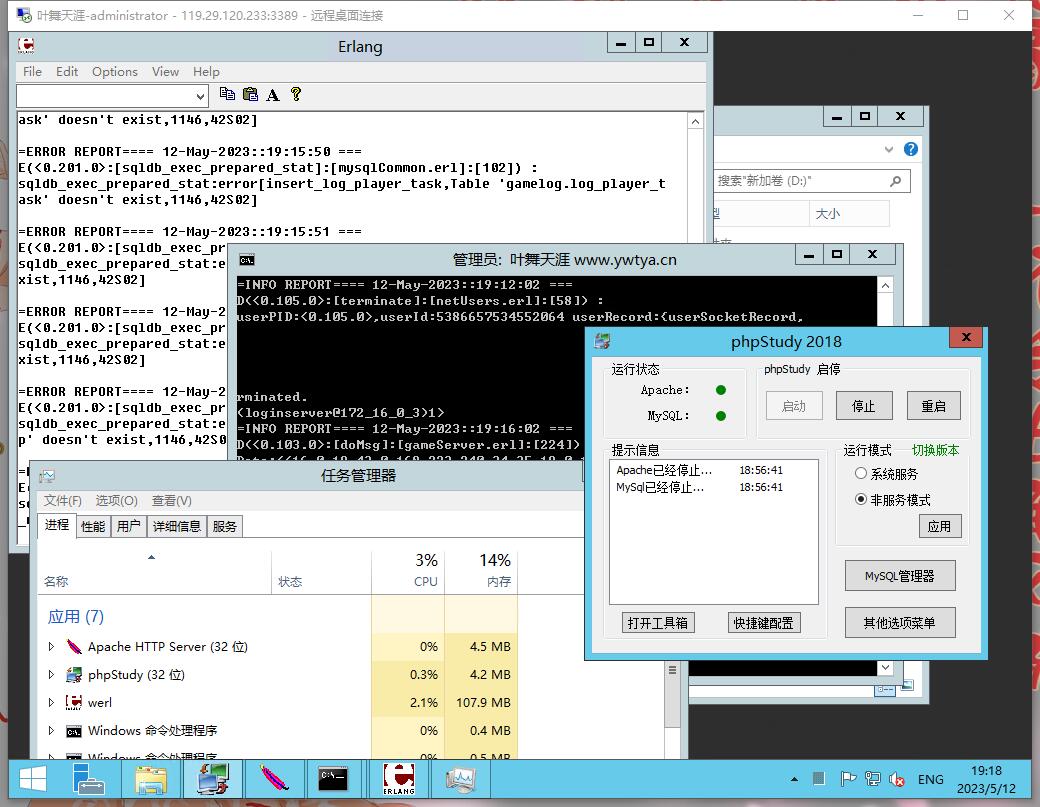Switch to the 服务 tab
The width and height of the screenshot is (1040, 807).
[x=225, y=527]
